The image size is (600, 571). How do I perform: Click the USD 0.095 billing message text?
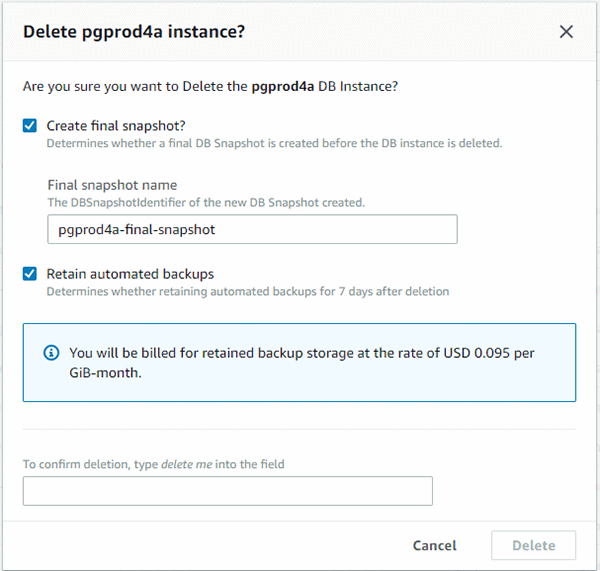[x=302, y=362]
